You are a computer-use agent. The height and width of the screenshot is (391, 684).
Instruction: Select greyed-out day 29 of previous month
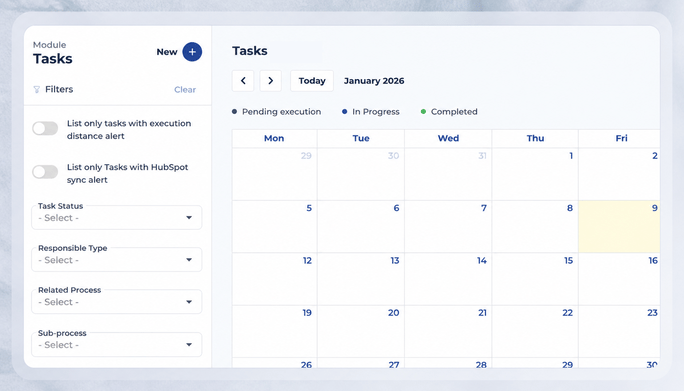(274, 174)
